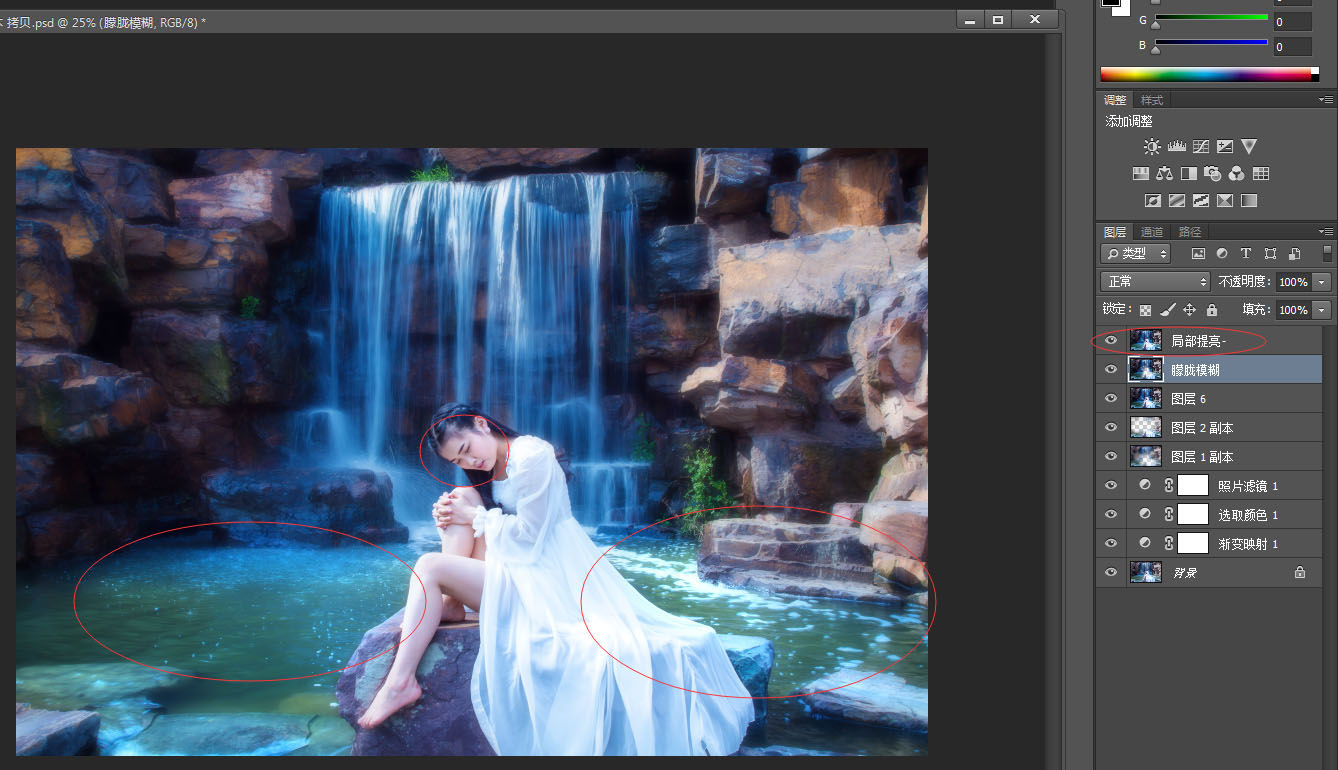Open the 类型 layer filter dropdown

[x=1136, y=254]
